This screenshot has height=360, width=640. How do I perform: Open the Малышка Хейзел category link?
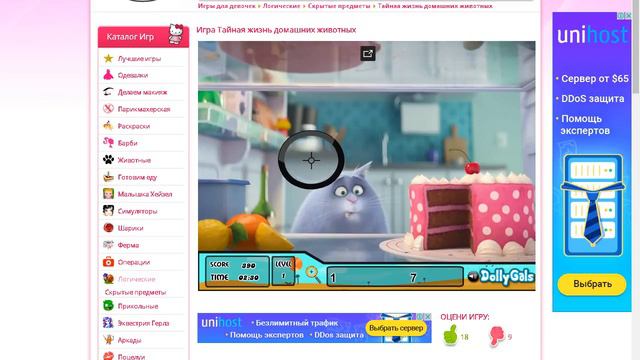(145, 194)
